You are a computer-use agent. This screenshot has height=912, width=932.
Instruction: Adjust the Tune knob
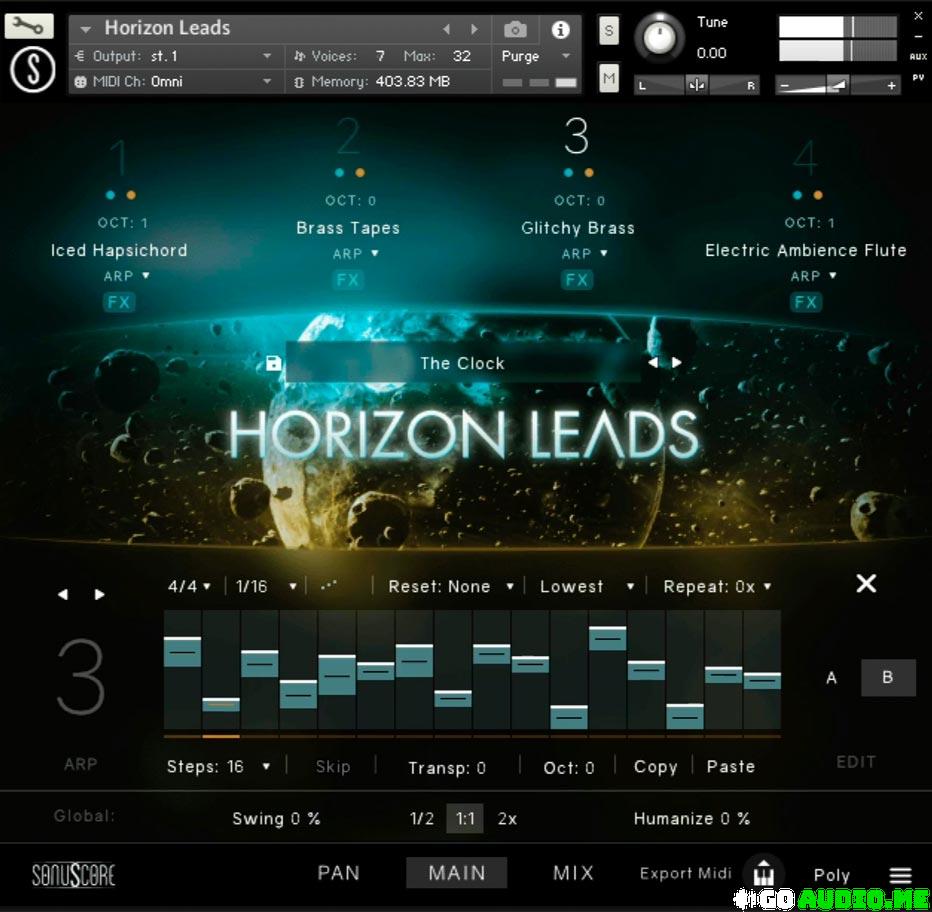pos(658,38)
